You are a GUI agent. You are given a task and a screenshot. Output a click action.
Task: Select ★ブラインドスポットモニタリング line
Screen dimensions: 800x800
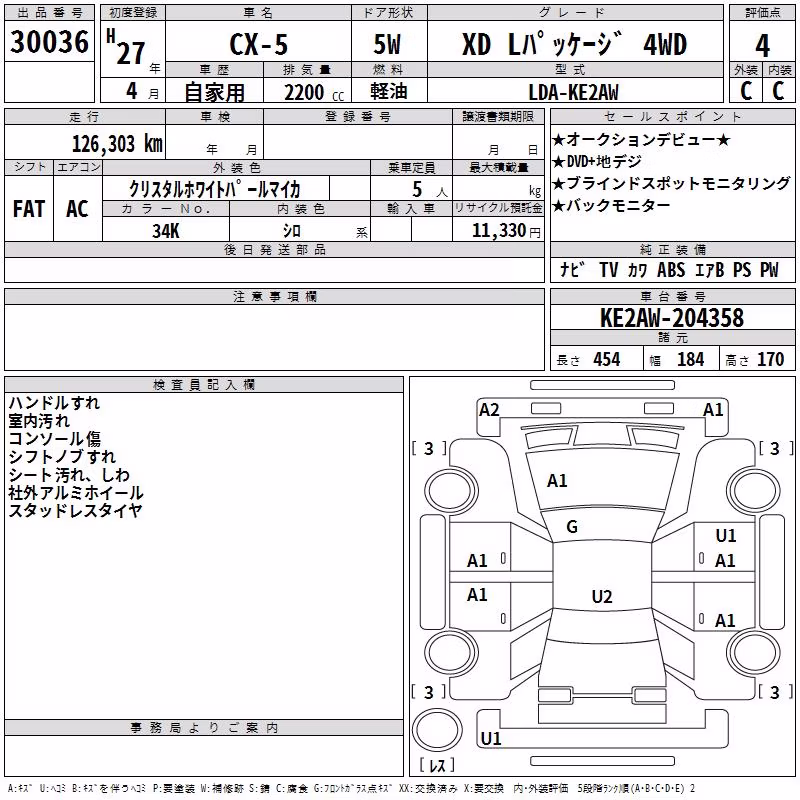click(x=671, y=183)
